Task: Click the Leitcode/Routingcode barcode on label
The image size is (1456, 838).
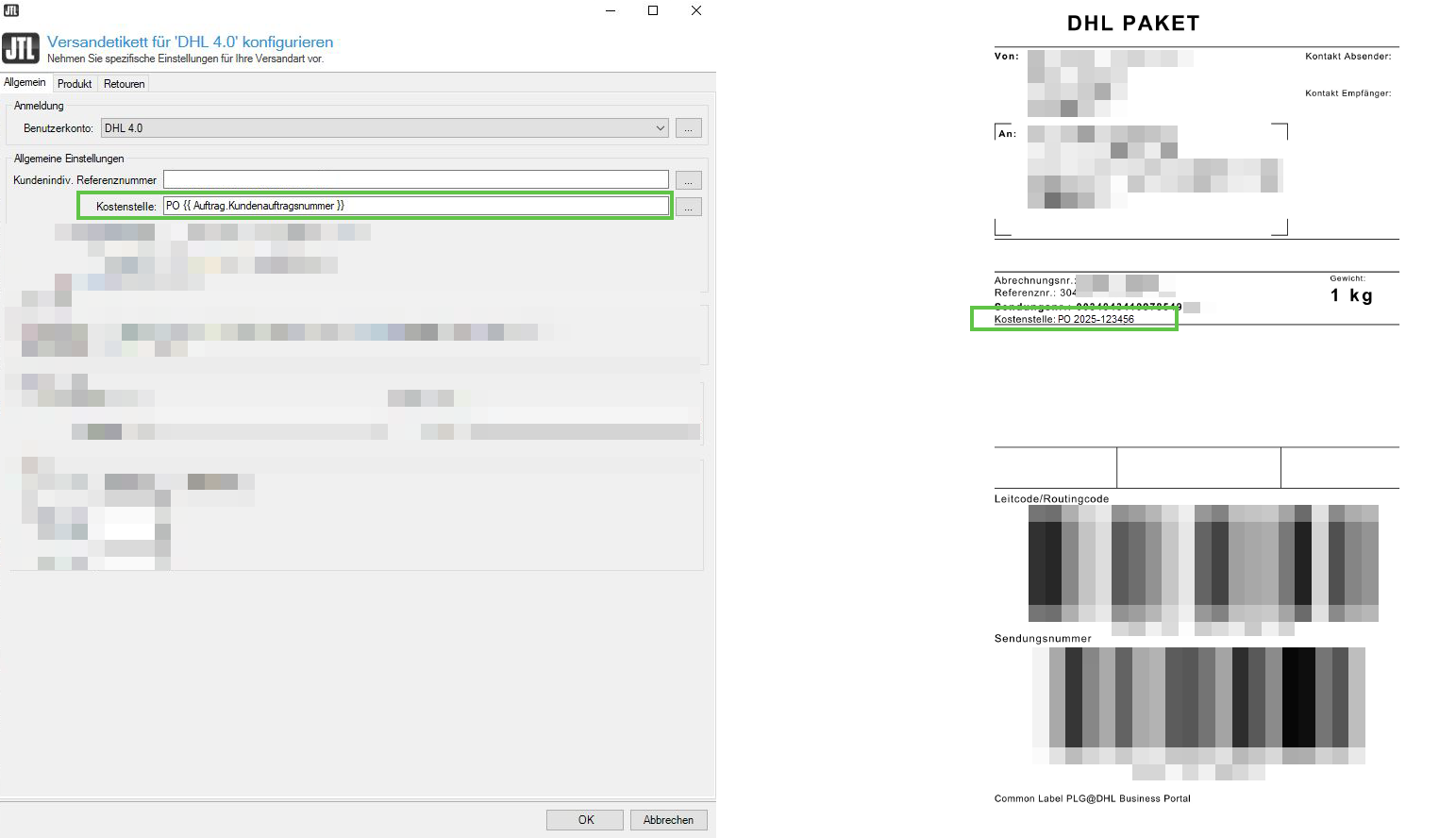Action: [1203, 563]
